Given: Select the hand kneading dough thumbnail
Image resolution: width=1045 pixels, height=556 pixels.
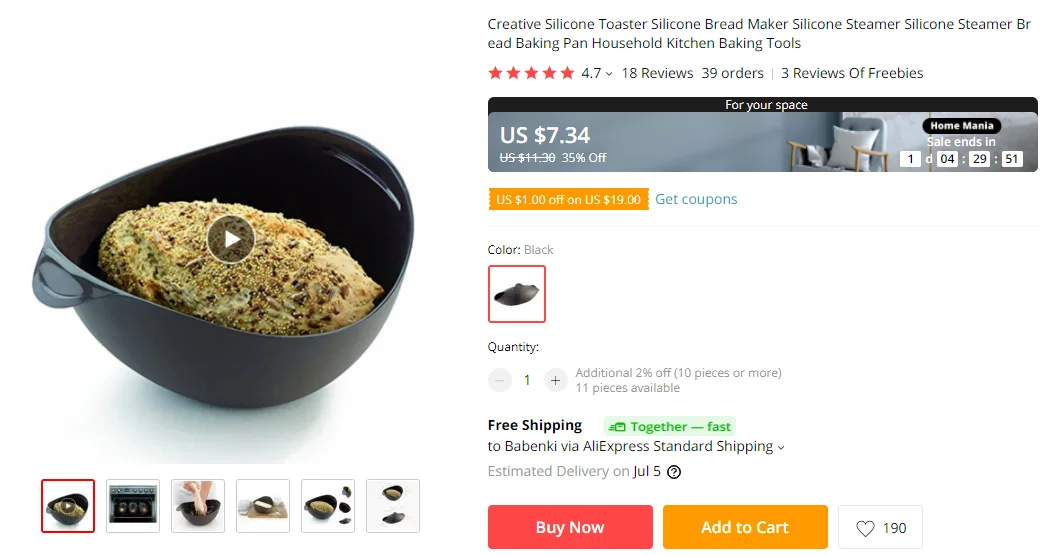Looking at the screenshot, I should click(x=198, y=506).
